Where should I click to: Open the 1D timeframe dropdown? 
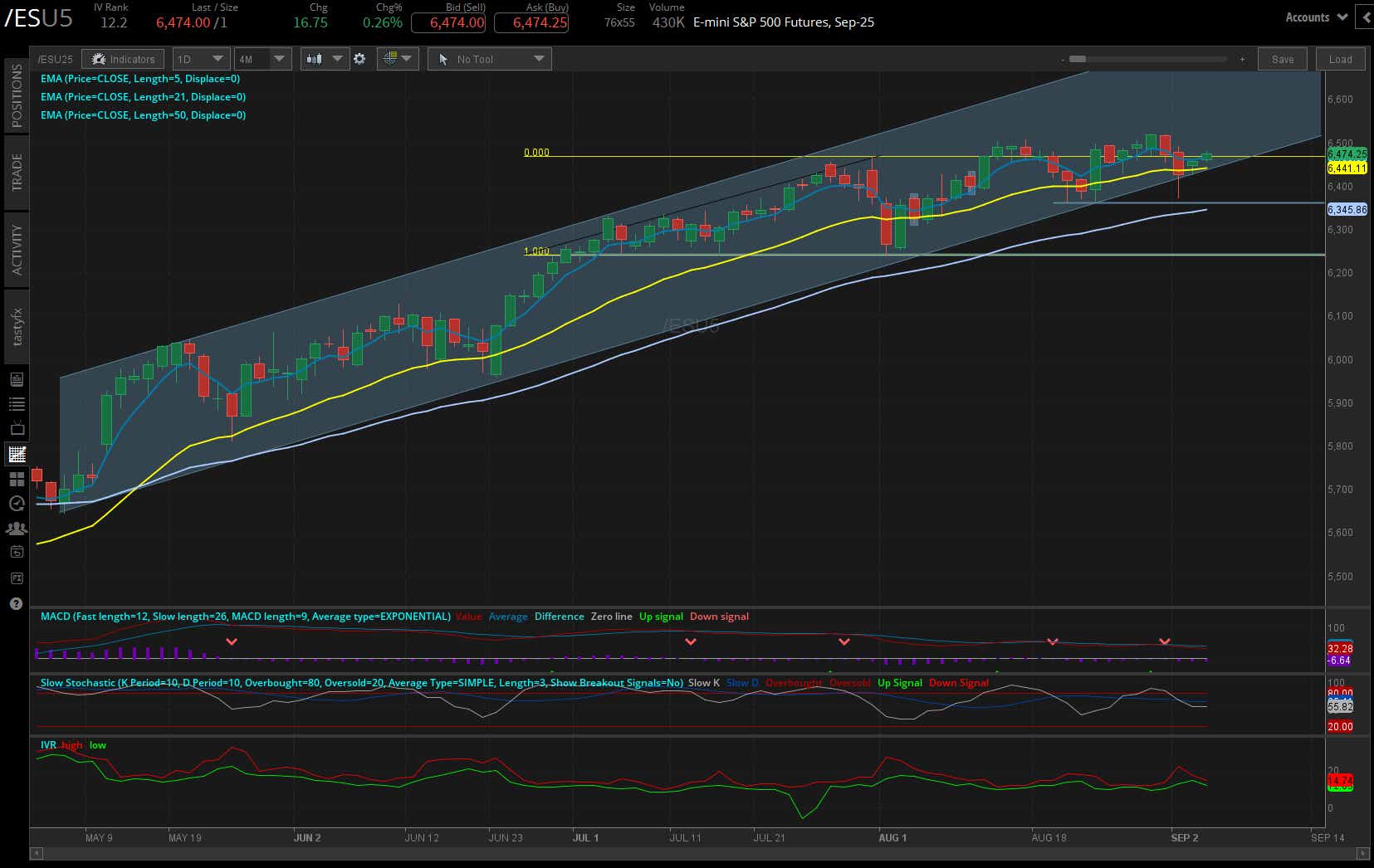pos(200,59)
